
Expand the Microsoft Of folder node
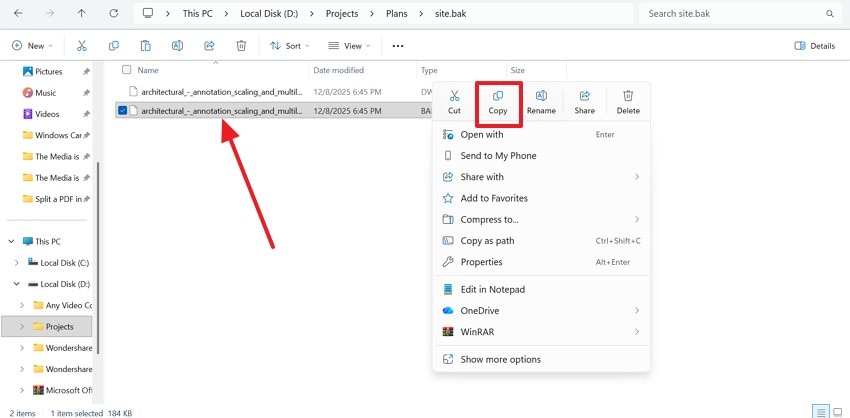coord(22,390)
